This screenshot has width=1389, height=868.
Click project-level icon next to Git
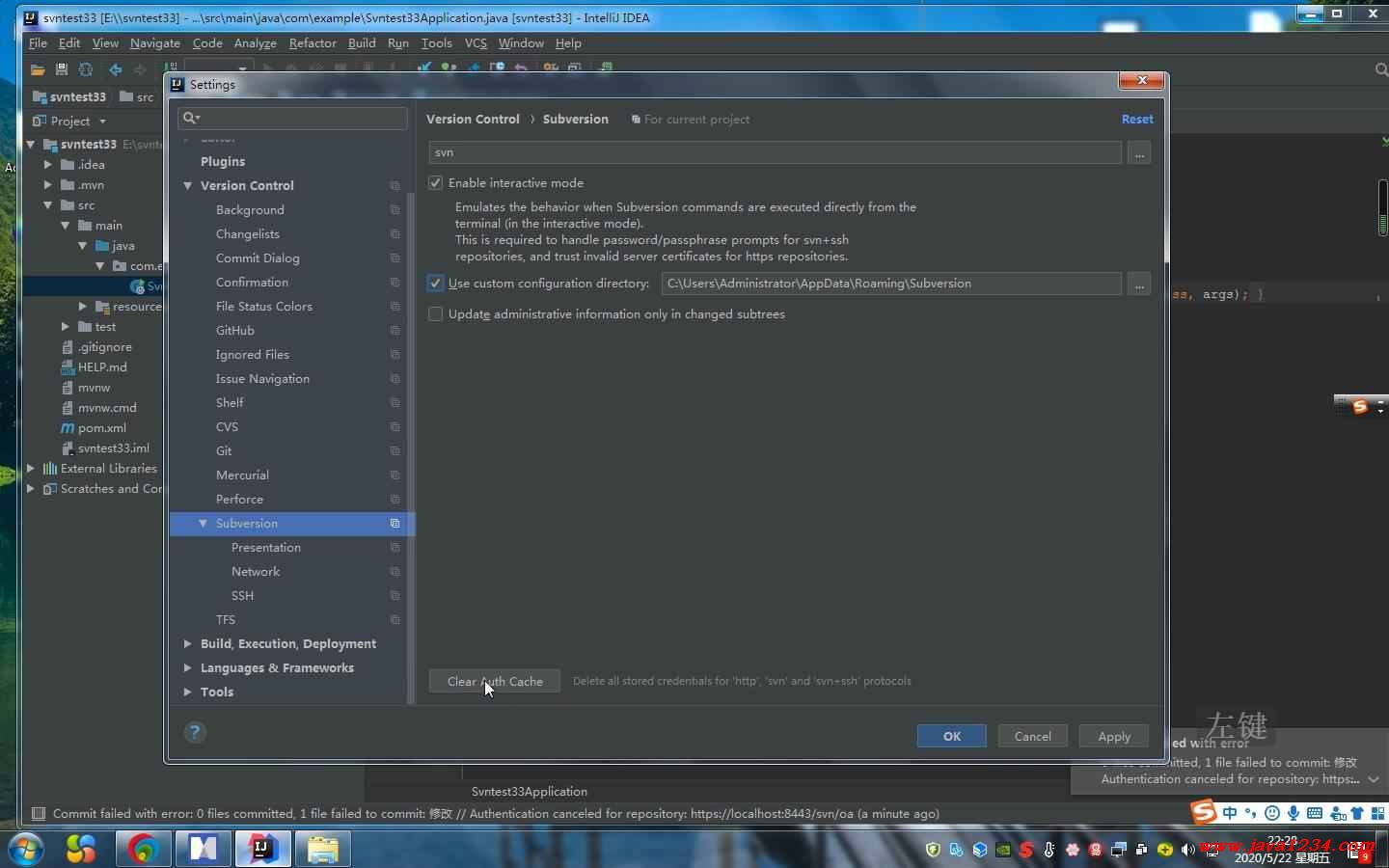click(x=395, y=451)
